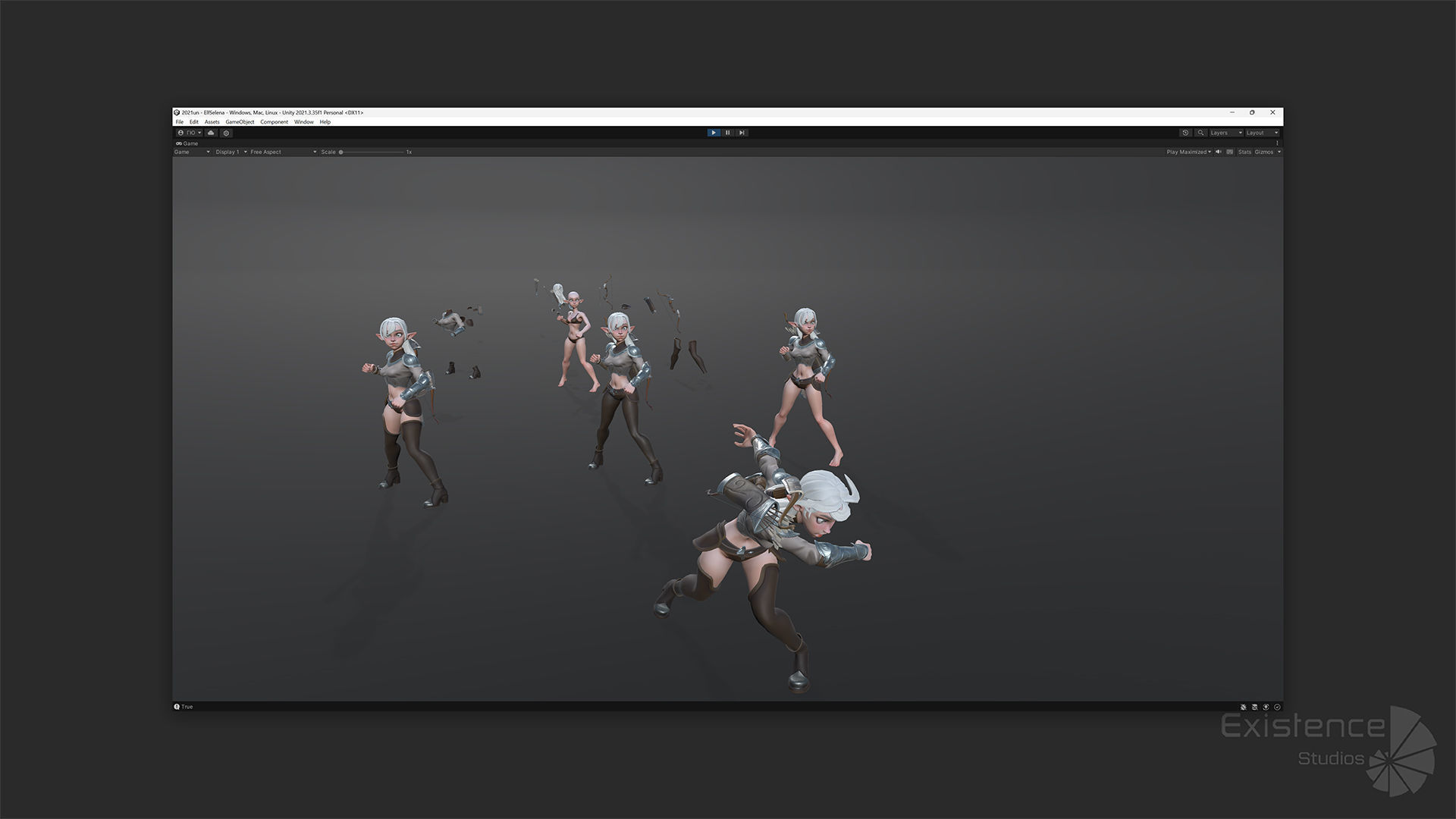Viewport: 1456px width, 819px height.
Task: Open the Undo History icon
Action: (1185, 133)
